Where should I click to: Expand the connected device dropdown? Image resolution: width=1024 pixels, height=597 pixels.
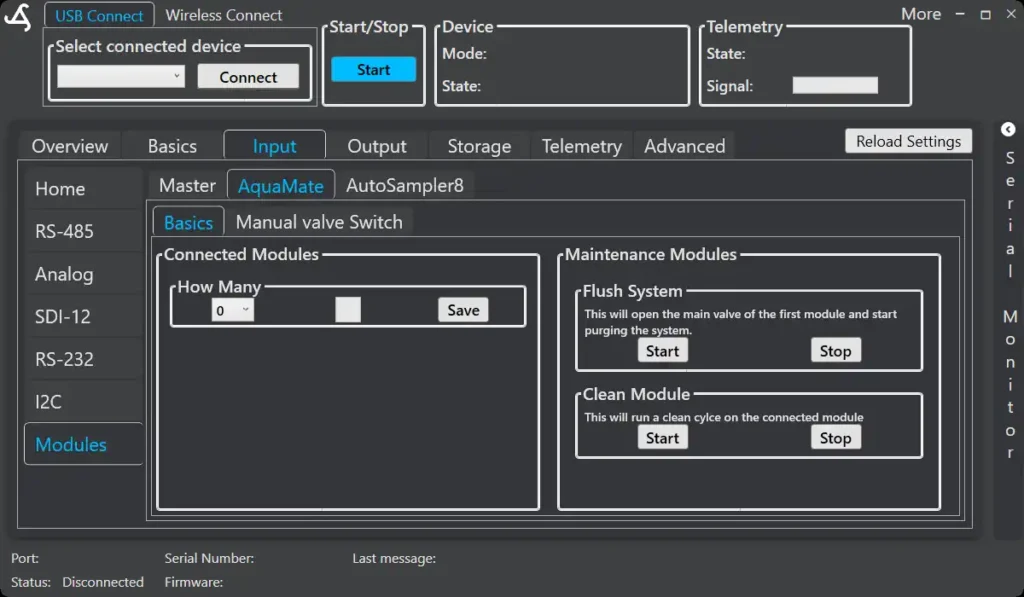(121, 76)
